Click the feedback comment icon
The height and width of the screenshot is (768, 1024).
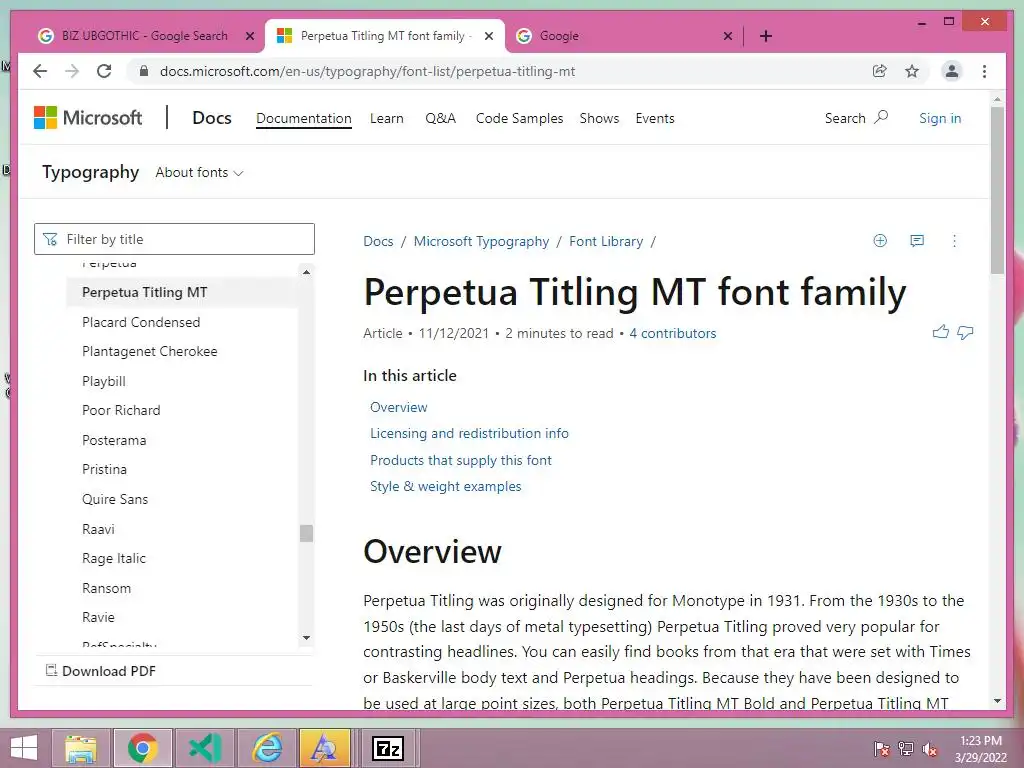917,241
